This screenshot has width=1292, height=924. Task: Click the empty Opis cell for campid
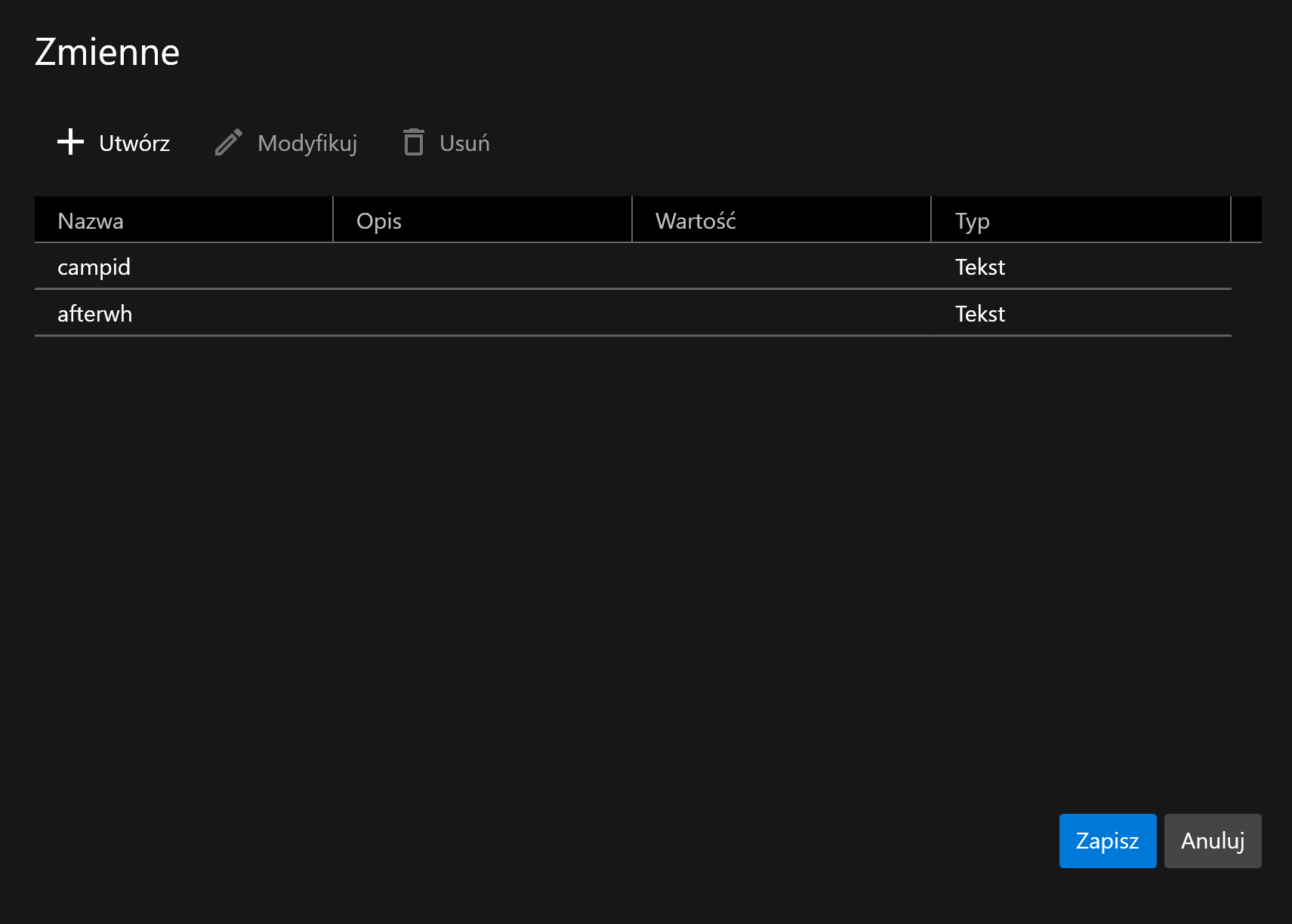[482, 266]
